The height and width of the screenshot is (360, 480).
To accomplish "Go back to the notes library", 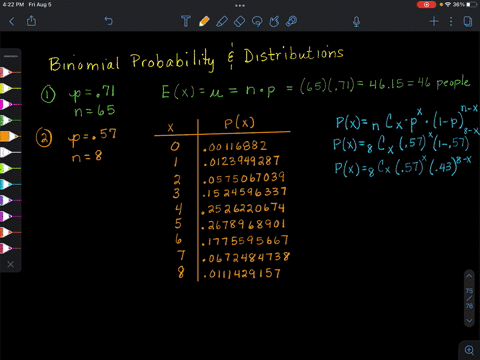I will pyautogui.click(x=12, y=22).
